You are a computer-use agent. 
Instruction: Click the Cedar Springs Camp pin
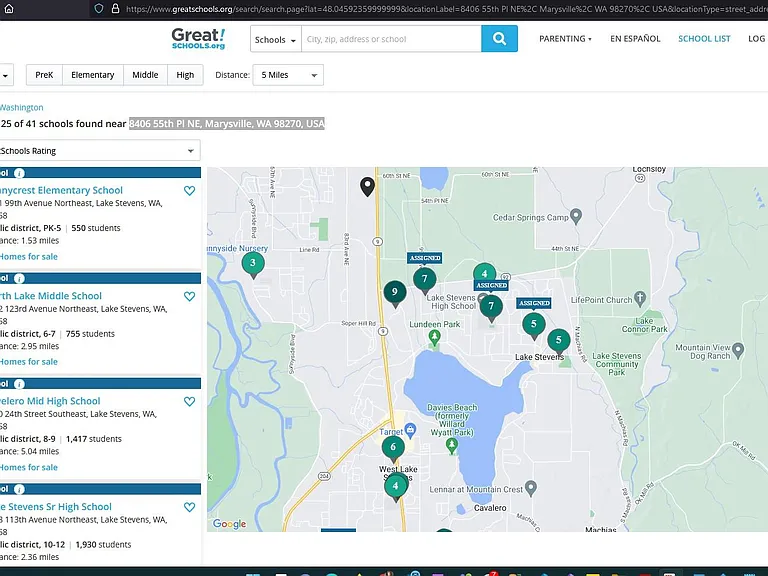(576, 216)
